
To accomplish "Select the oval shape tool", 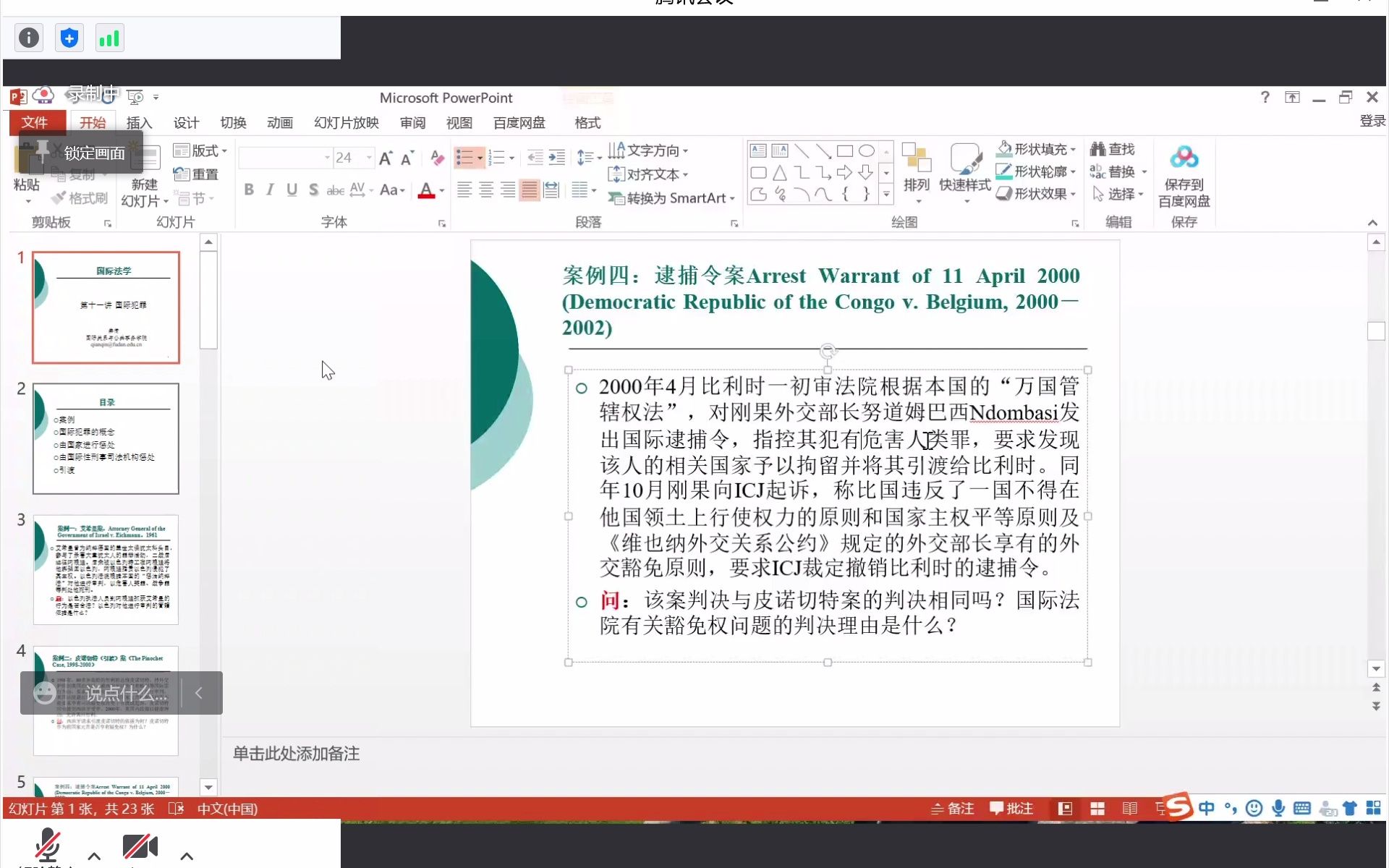I will (x=866, y=151).
